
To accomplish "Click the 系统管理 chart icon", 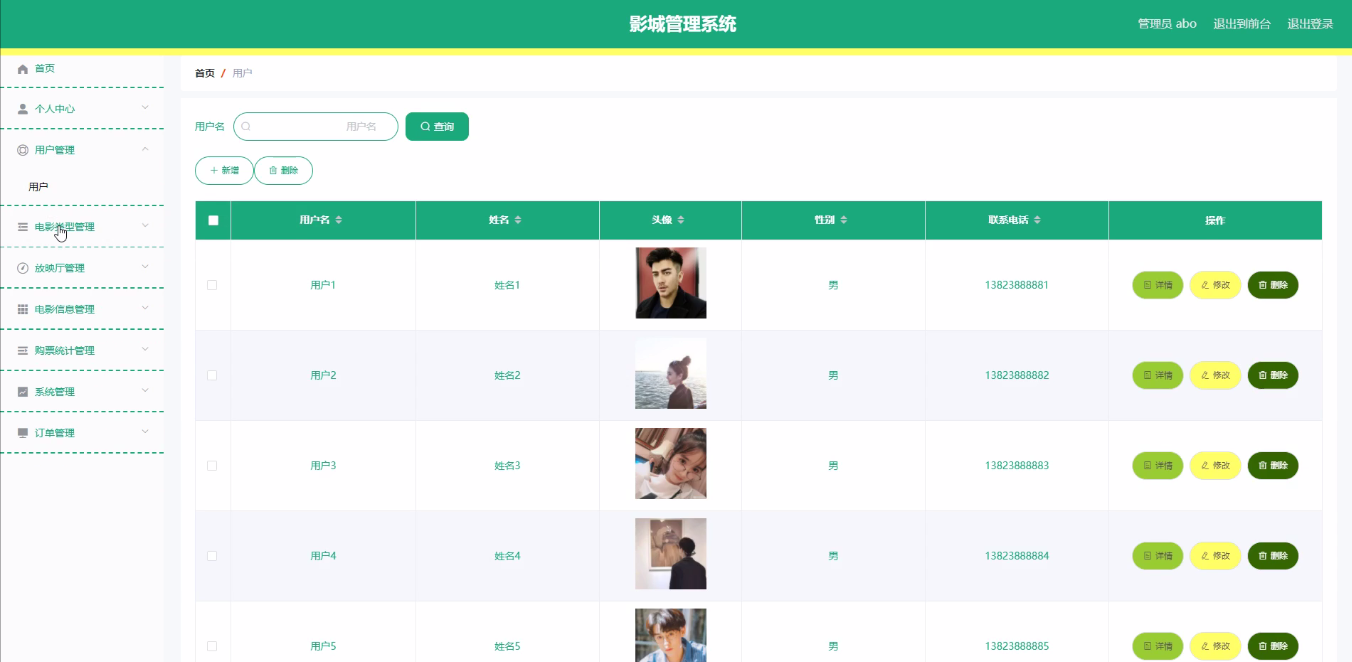I will point(23,392).
